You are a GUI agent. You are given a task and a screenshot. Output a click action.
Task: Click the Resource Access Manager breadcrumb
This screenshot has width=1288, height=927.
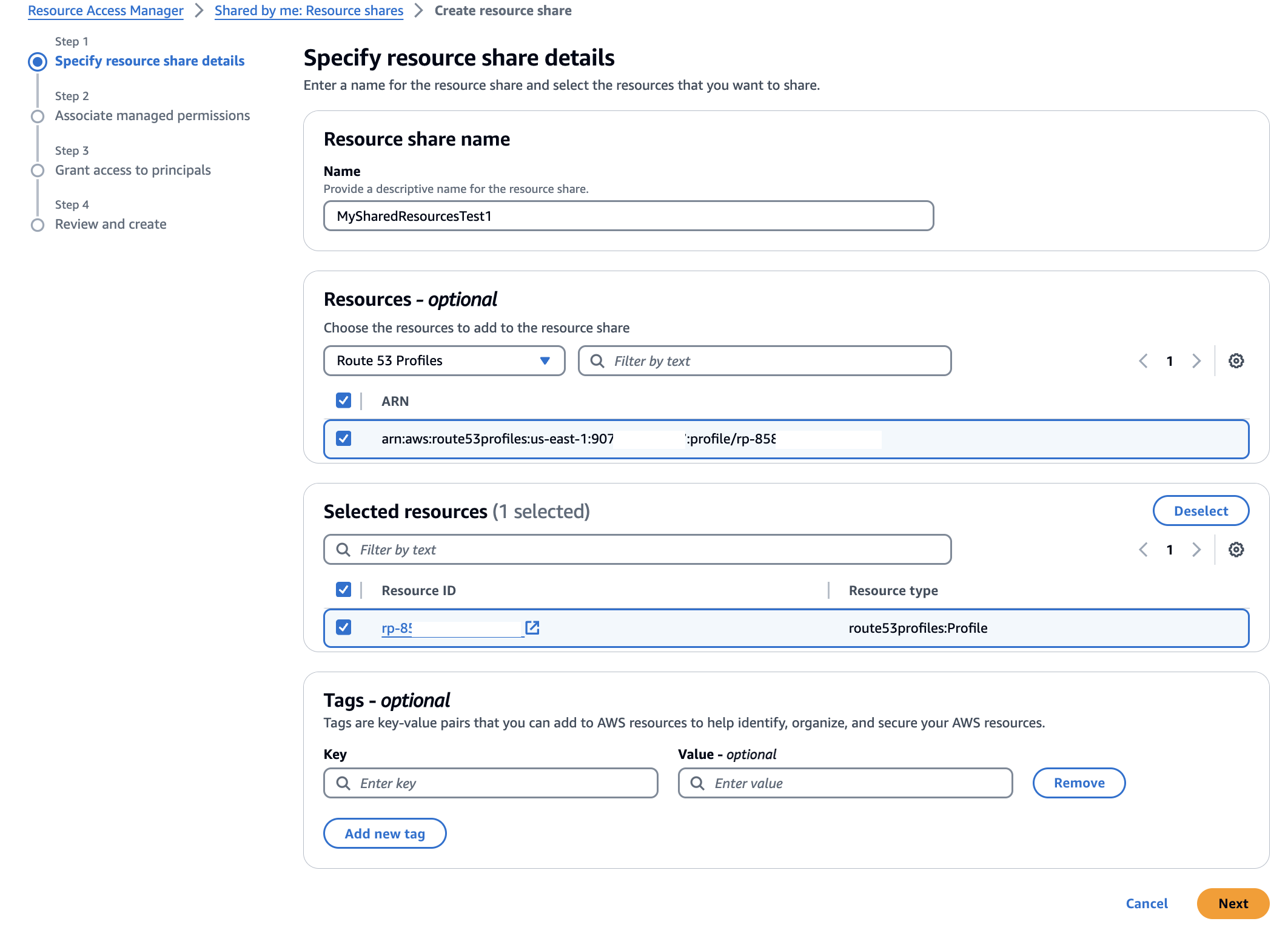click(x=106, y=11)
